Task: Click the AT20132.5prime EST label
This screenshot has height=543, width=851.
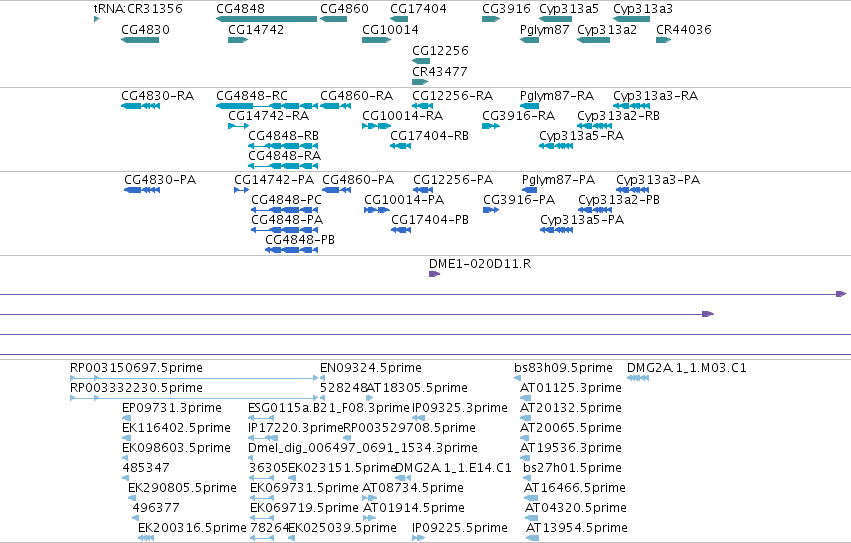Action: click(x=571, y=408)
